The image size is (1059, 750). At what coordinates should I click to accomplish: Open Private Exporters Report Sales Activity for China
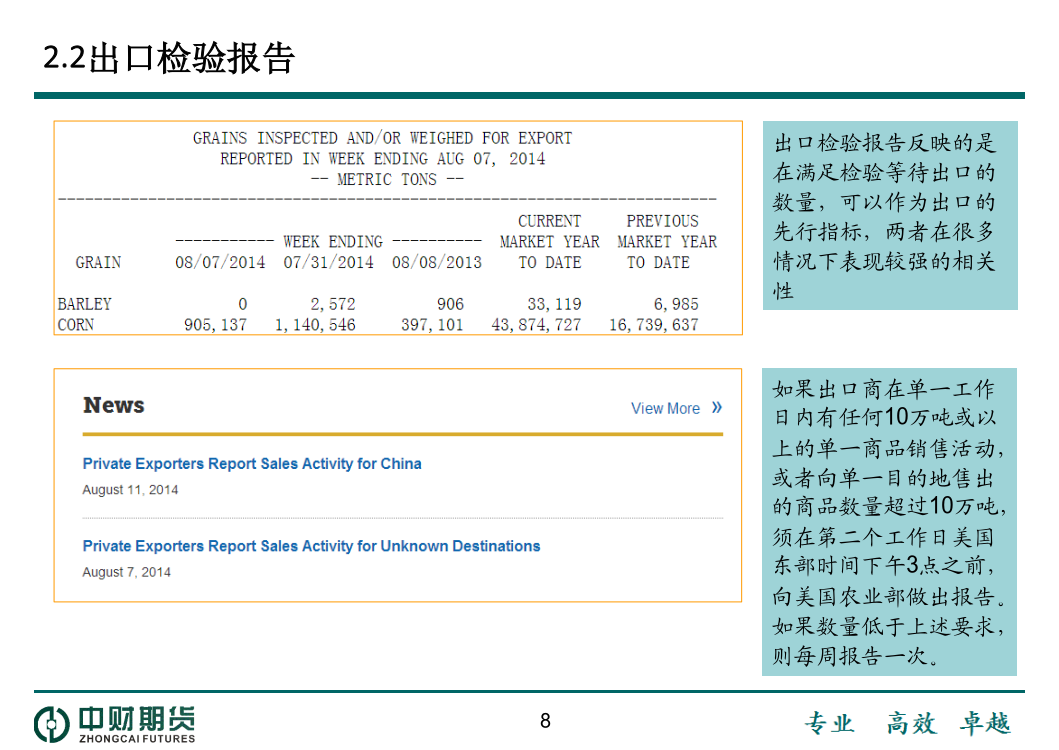click(x=252, y=464)
